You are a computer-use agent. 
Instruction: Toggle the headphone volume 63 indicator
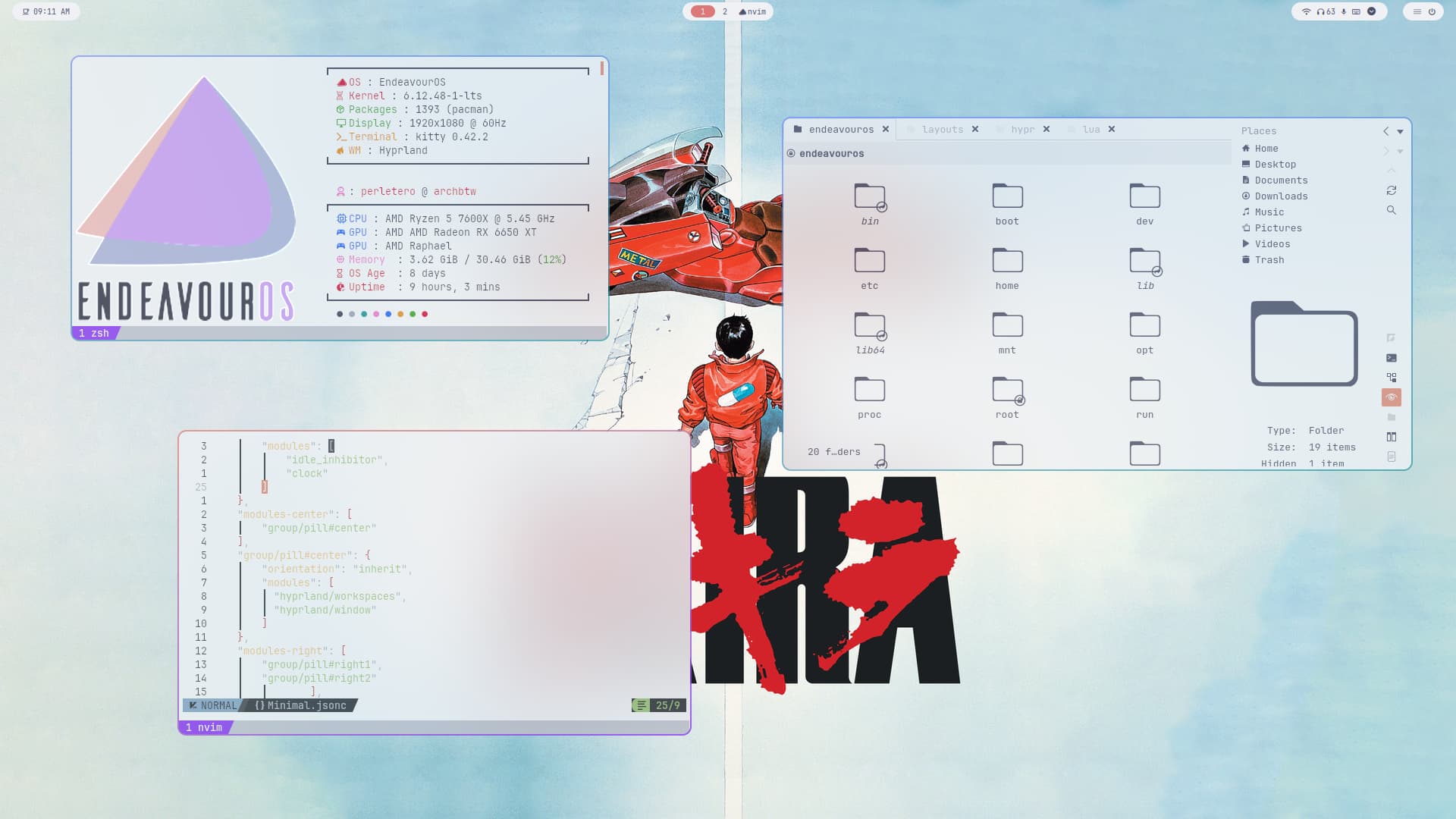point(1326,11)
